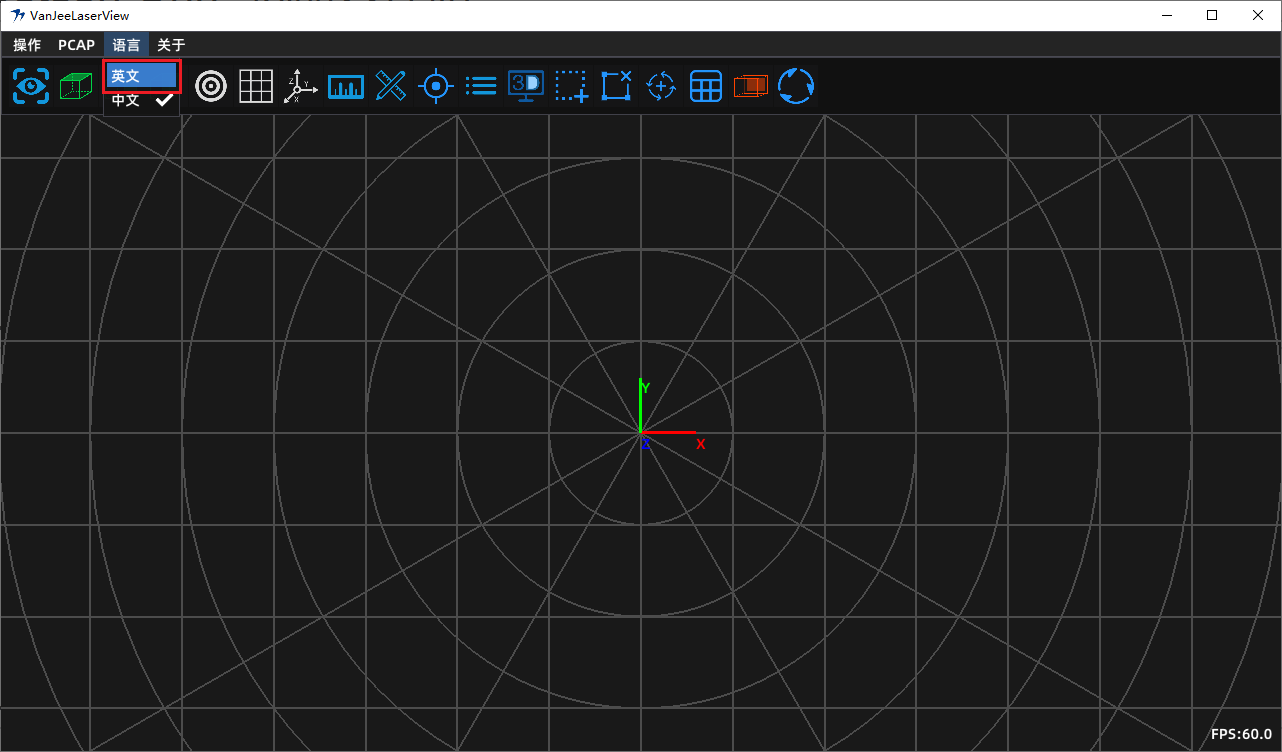1282x752 pixels.
Task: Maximize the VanJeeLaserView window
Action: (1212, 15)
